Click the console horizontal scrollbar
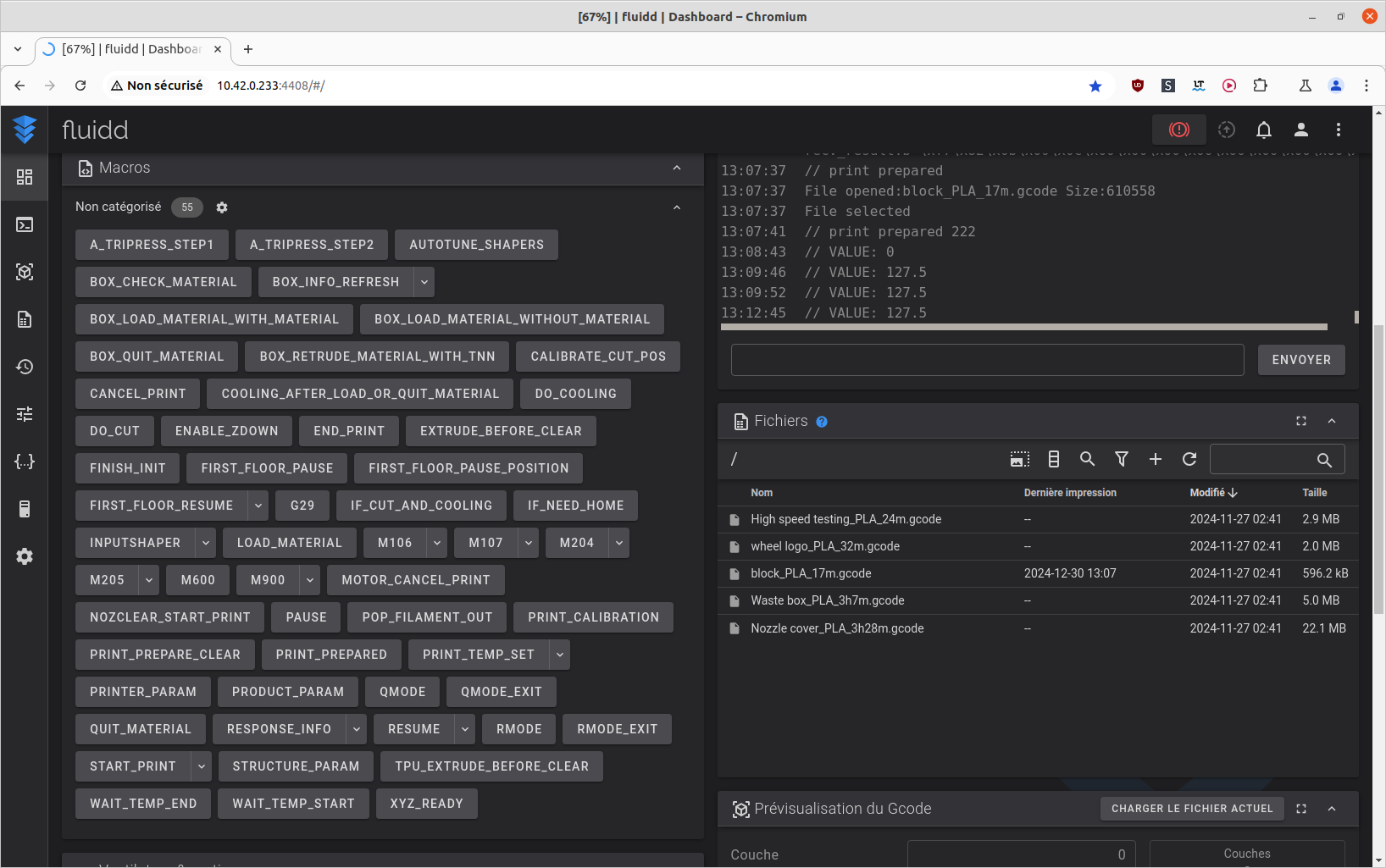Screen dimensions: 1386x868 tap(1023, 327)
